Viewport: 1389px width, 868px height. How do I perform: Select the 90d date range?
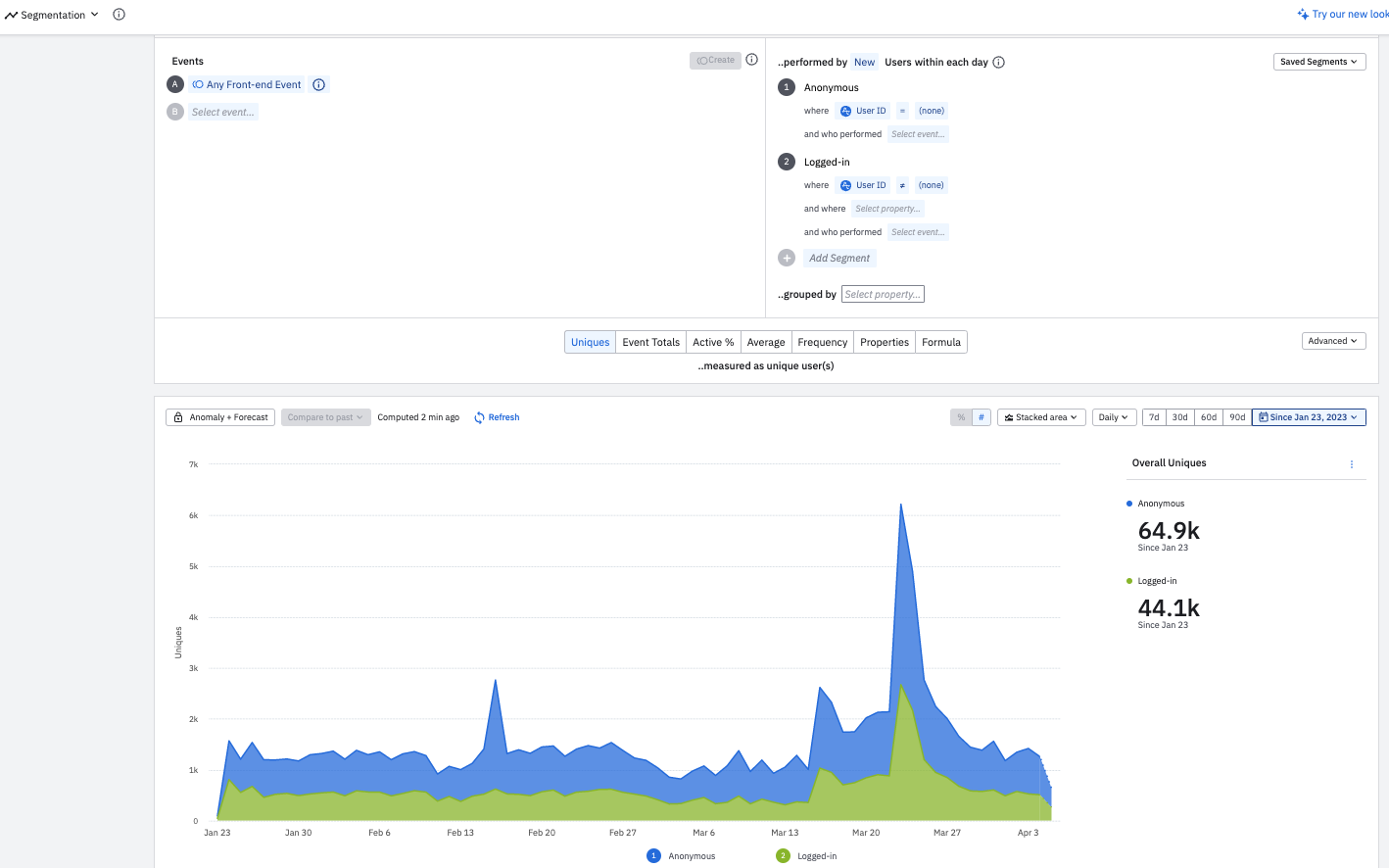click(1237, 417)
